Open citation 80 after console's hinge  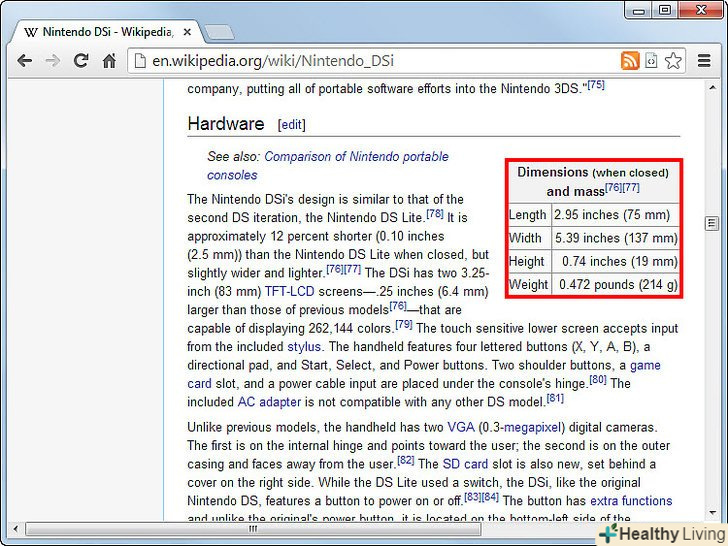(x=598, y=380)
